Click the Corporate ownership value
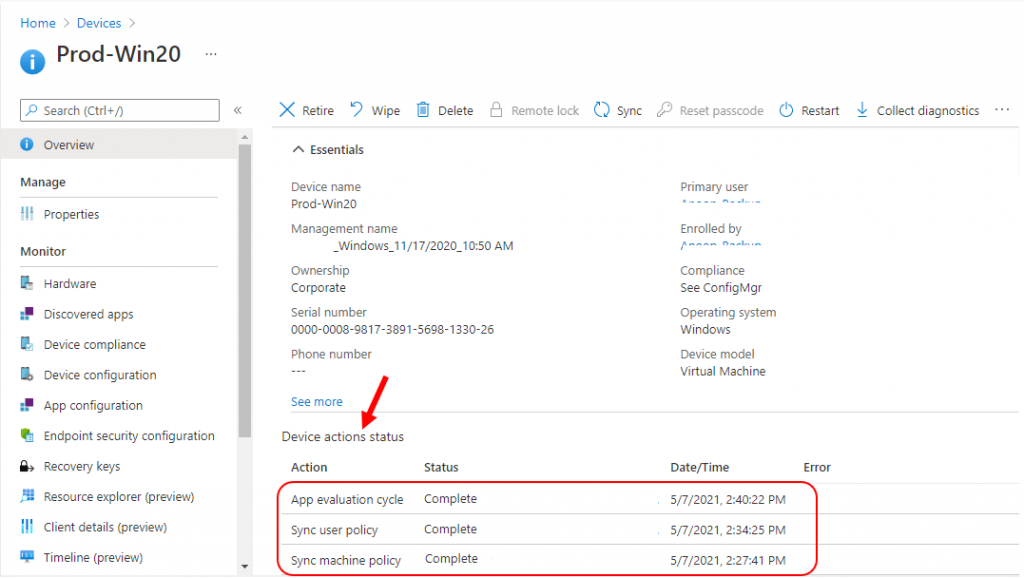This screenshot has height=578, width=1024. 318,287
